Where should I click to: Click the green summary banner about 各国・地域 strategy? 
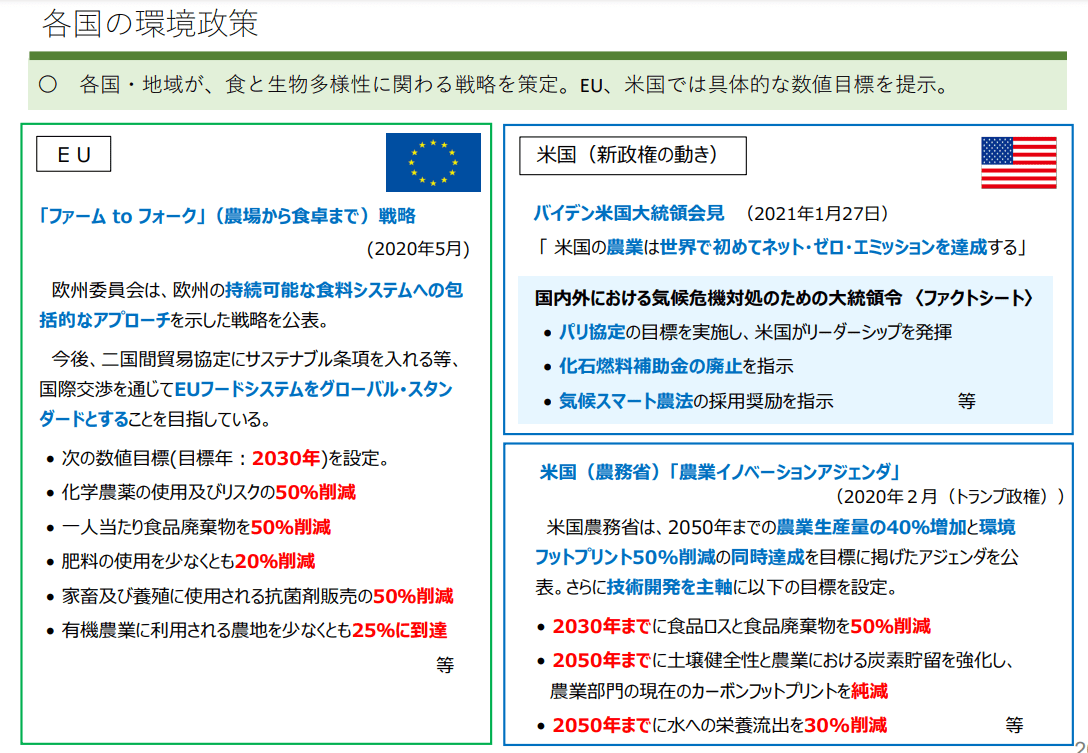[x=547, y=85]
